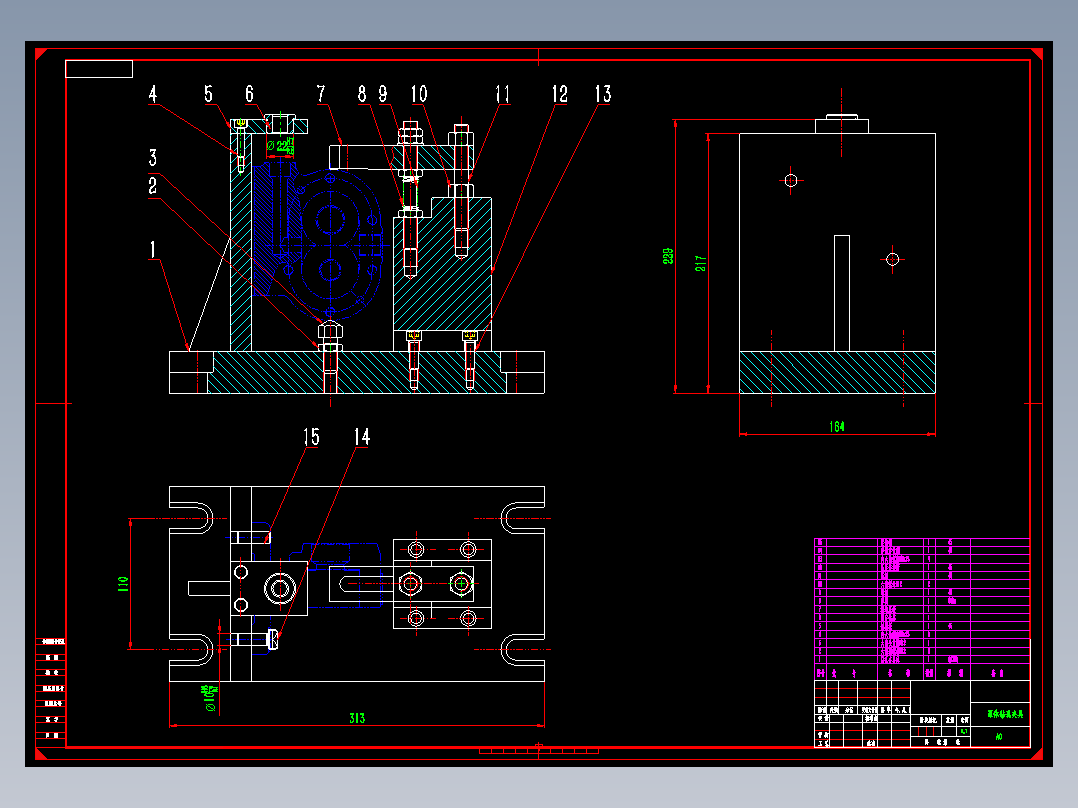Viewport: 1078px width, 808px height.
Task: Click the green drawing title in title block
Action: [x=1005, y=714]
